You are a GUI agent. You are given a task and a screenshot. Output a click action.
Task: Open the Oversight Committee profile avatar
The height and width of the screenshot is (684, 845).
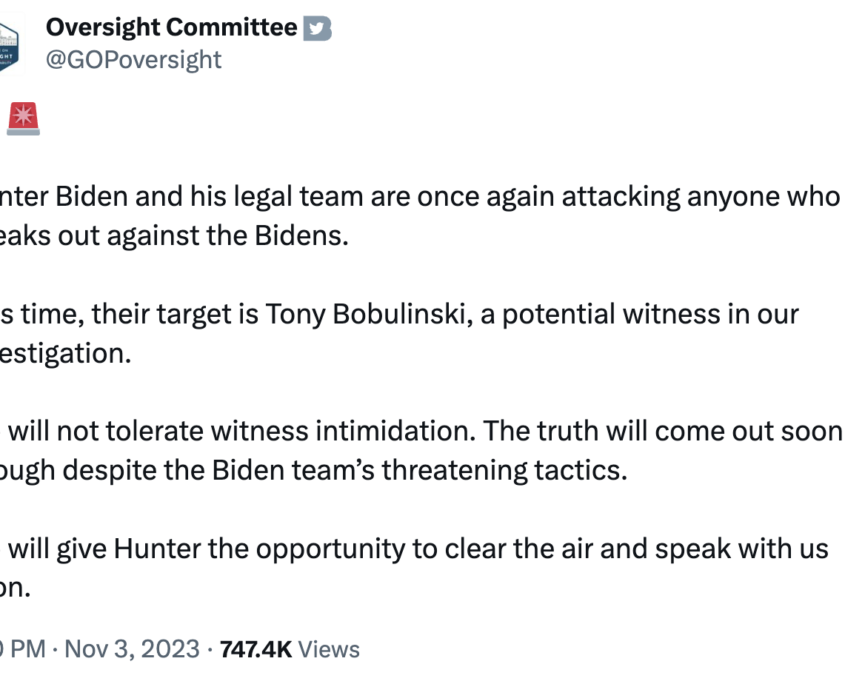point(9,46)
